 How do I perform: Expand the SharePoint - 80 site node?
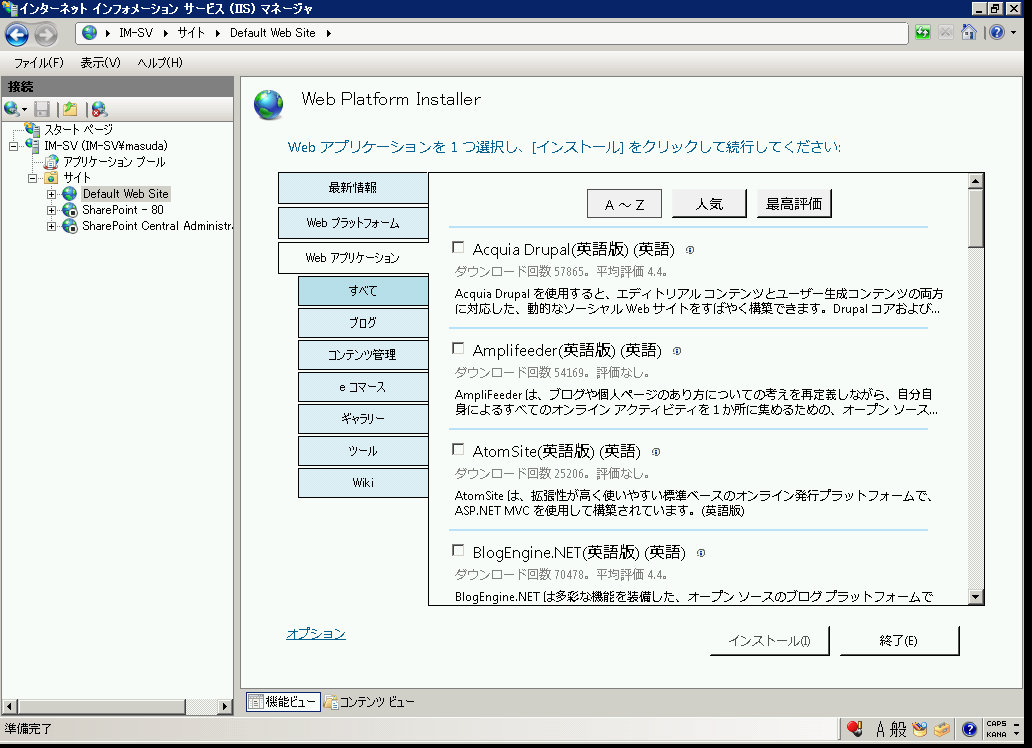tap(52, 210)
